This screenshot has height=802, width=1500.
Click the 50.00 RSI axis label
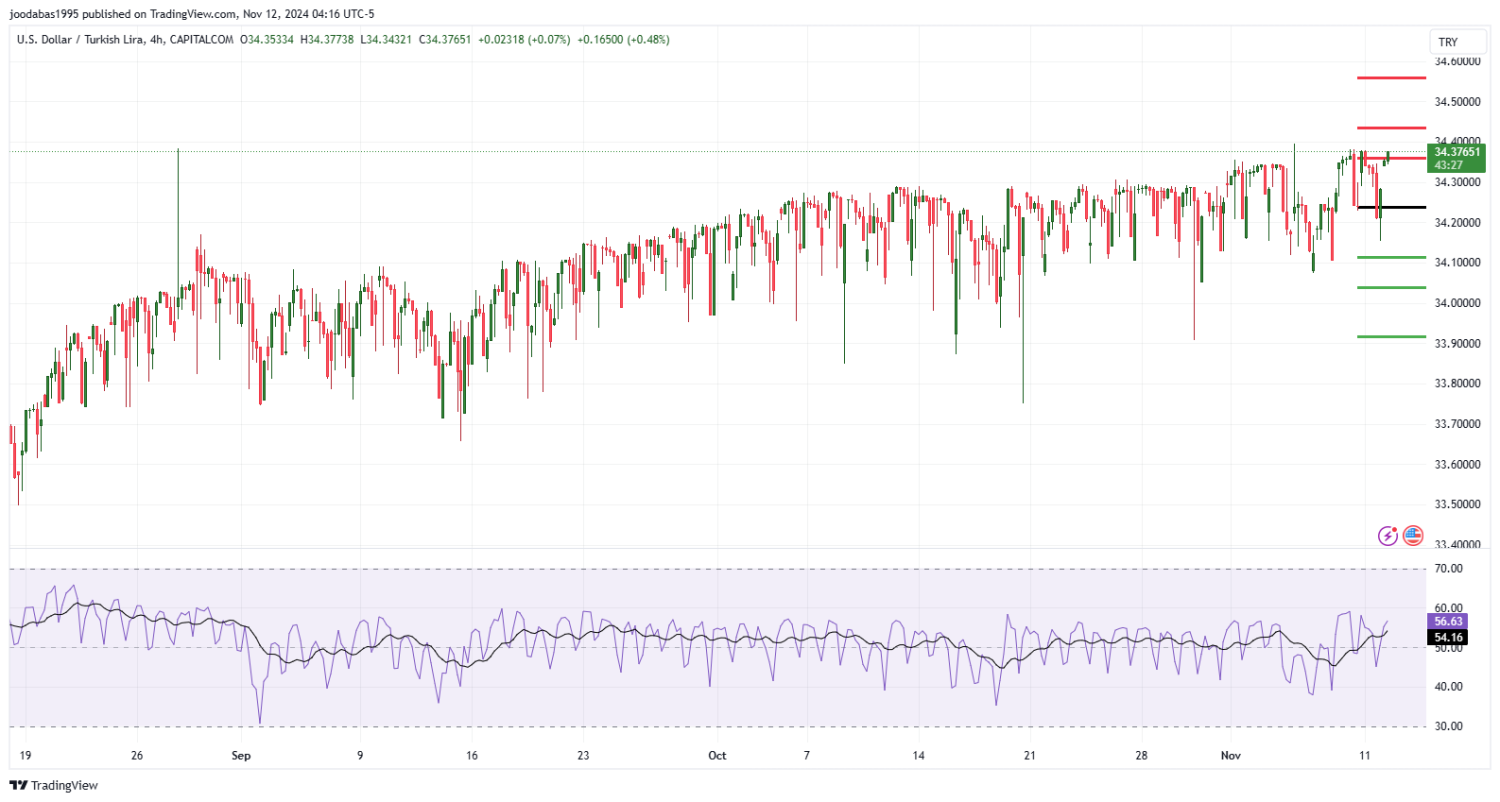click(1449, 648)
